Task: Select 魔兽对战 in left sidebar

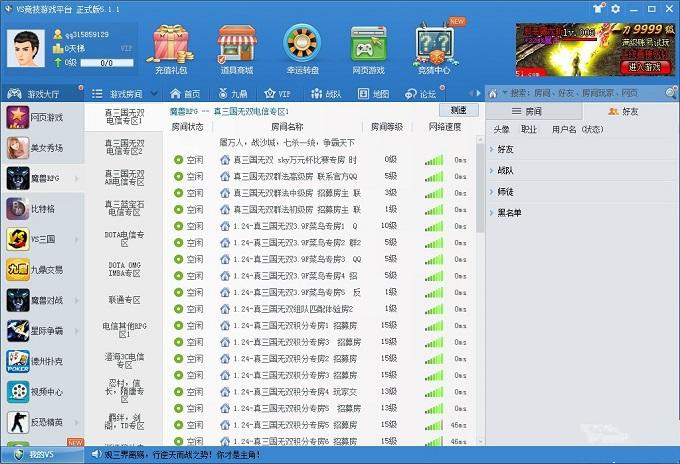Action: coord(42,300)
